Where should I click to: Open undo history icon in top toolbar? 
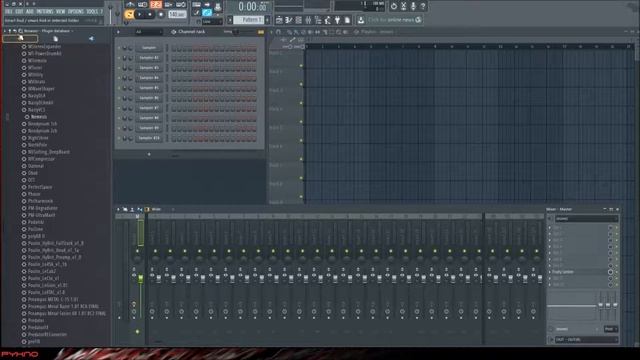click(x=393, y=6)
